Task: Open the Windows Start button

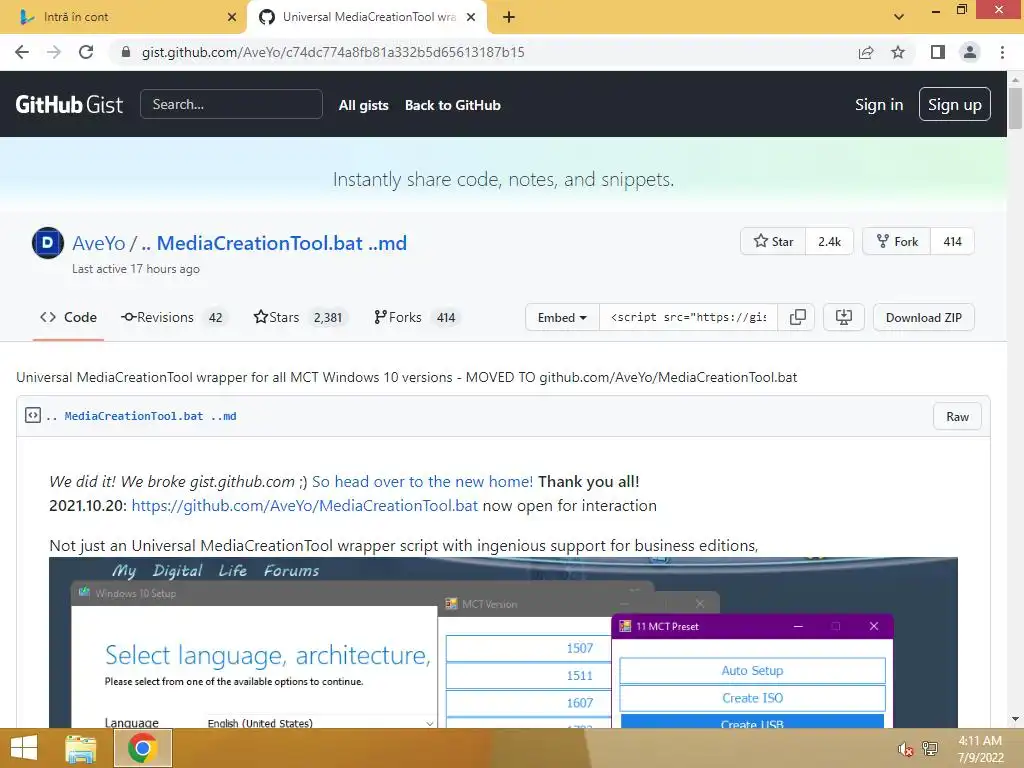Action: point(24,748)
